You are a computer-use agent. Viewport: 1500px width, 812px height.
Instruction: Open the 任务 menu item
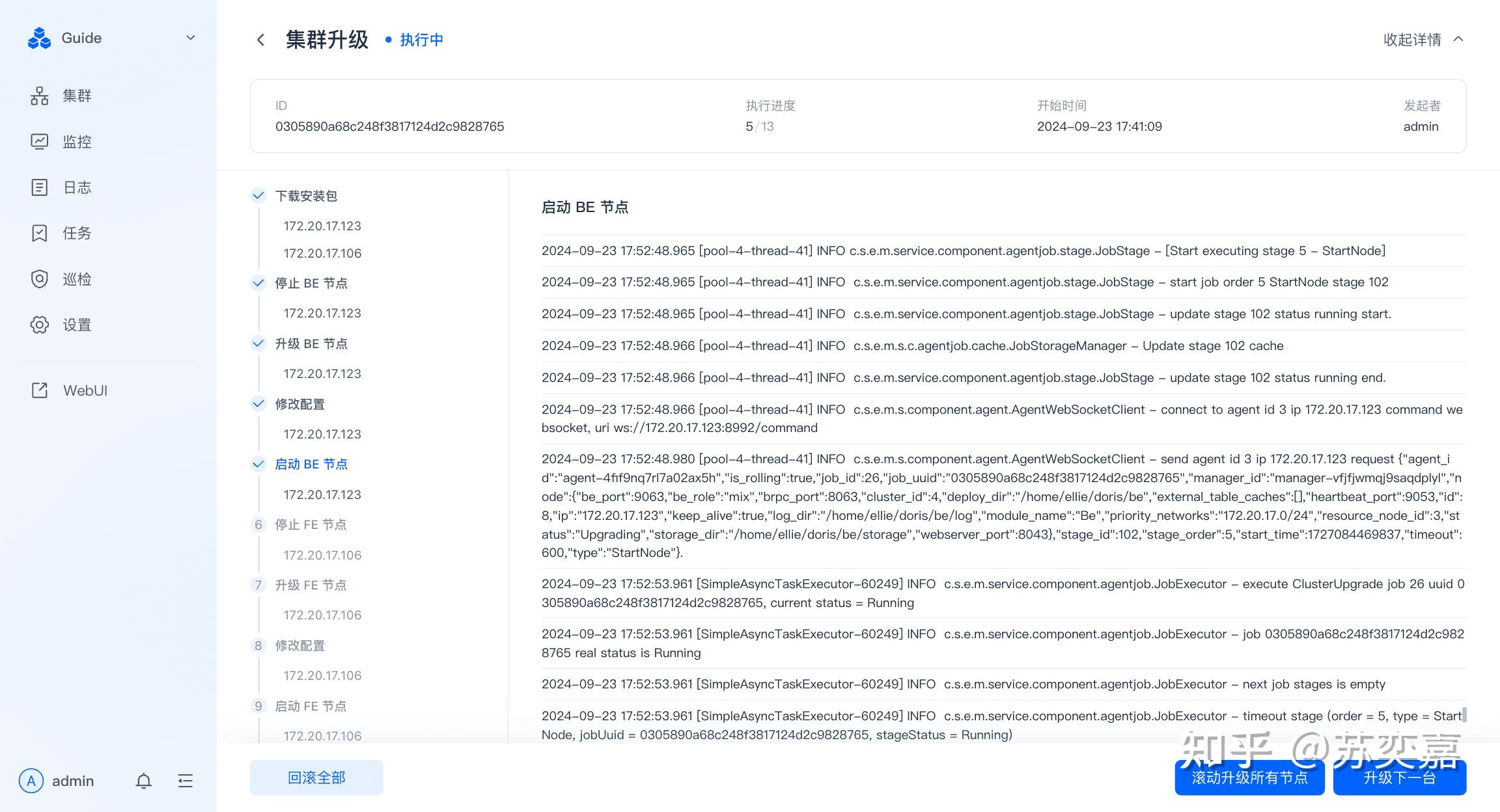(76, 233)
